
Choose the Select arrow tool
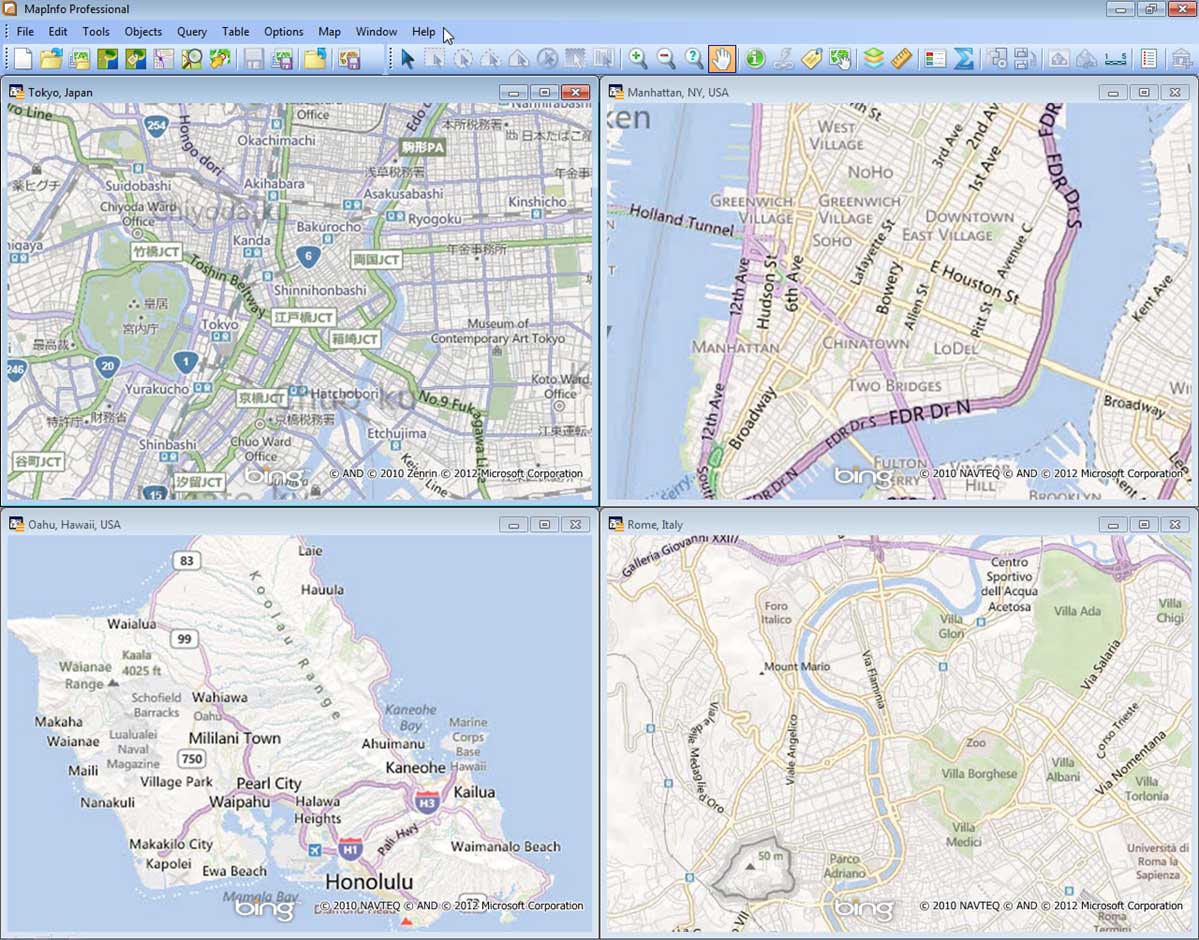tap(407, 59)
